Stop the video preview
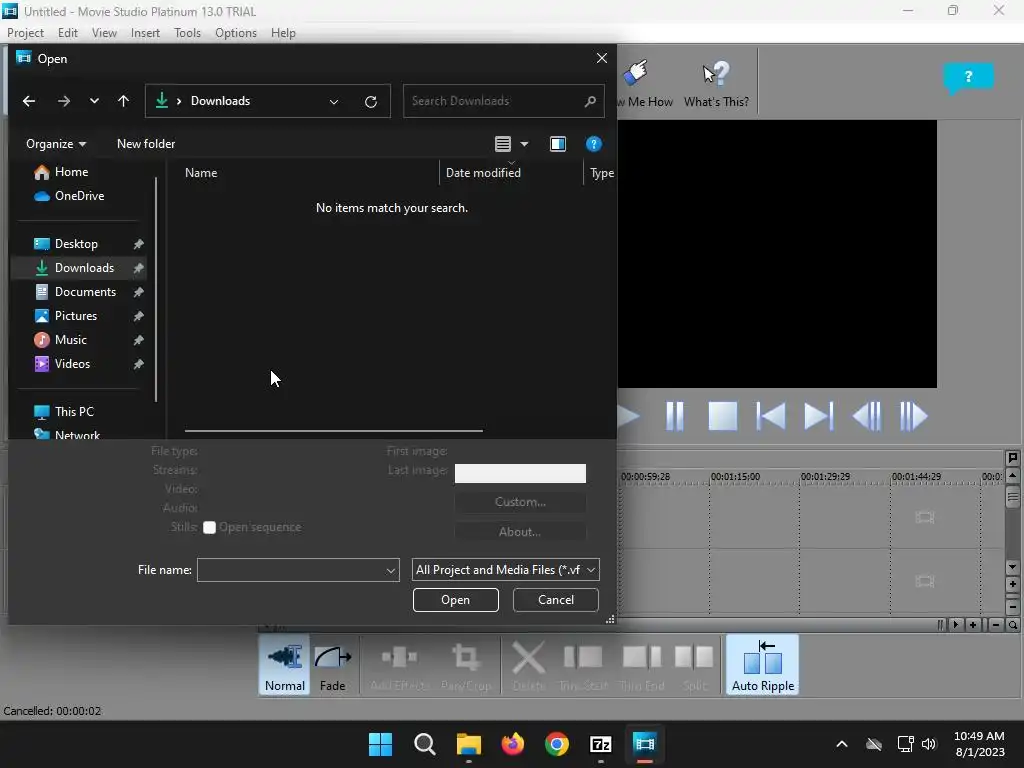Image resolution: width=1024 pixels, height=768 pixels. click(x=723, y=416)
